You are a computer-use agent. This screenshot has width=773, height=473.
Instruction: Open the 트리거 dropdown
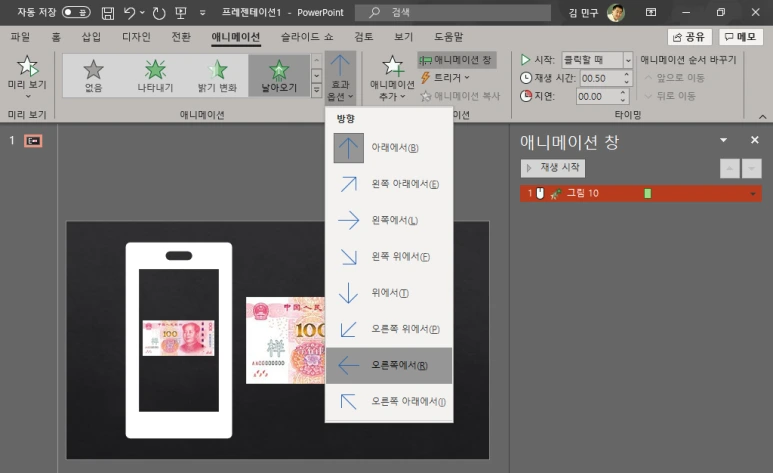click(x=445, y=77)
